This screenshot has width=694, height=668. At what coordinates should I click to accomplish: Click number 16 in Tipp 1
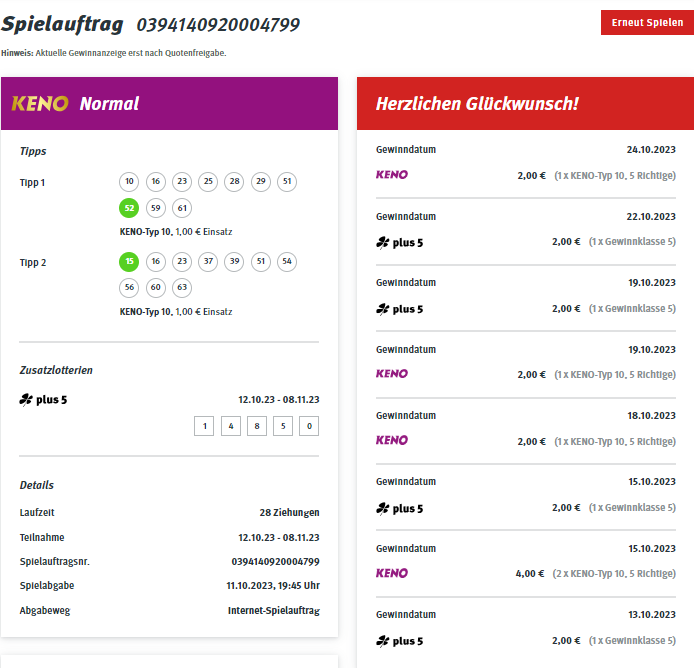[156, 181]
